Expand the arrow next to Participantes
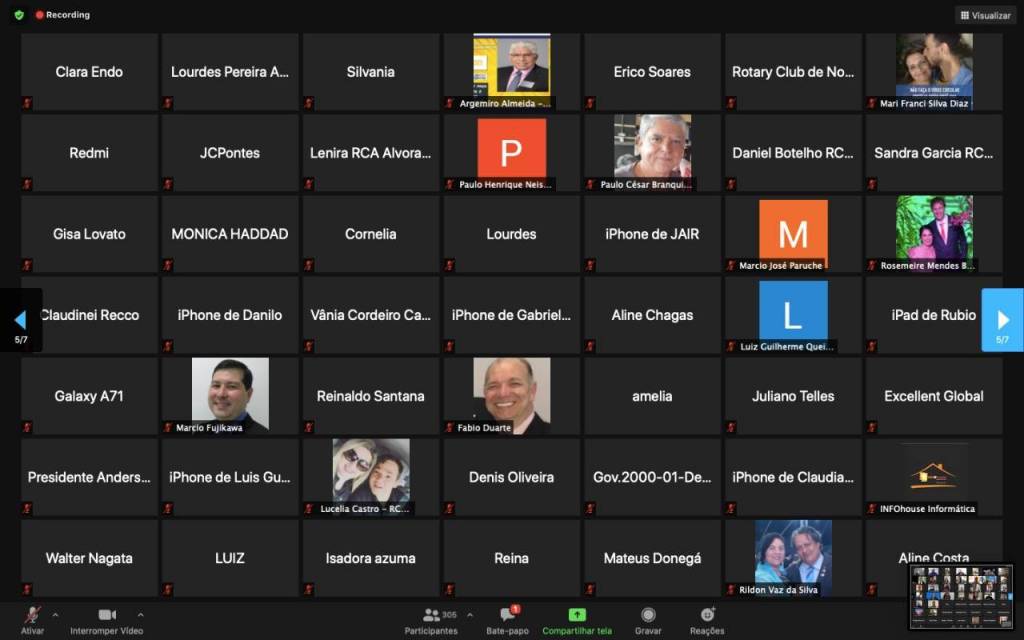 [470, 614]
